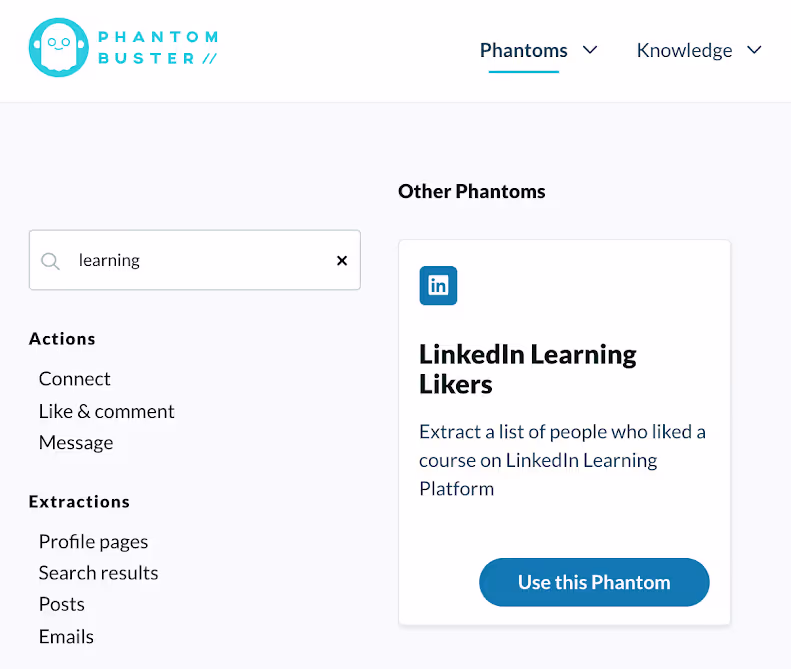Click the PHANTOM BUSTER wordmark text
The height and width of the screenshot is (669, 791).
coord(158,47)
